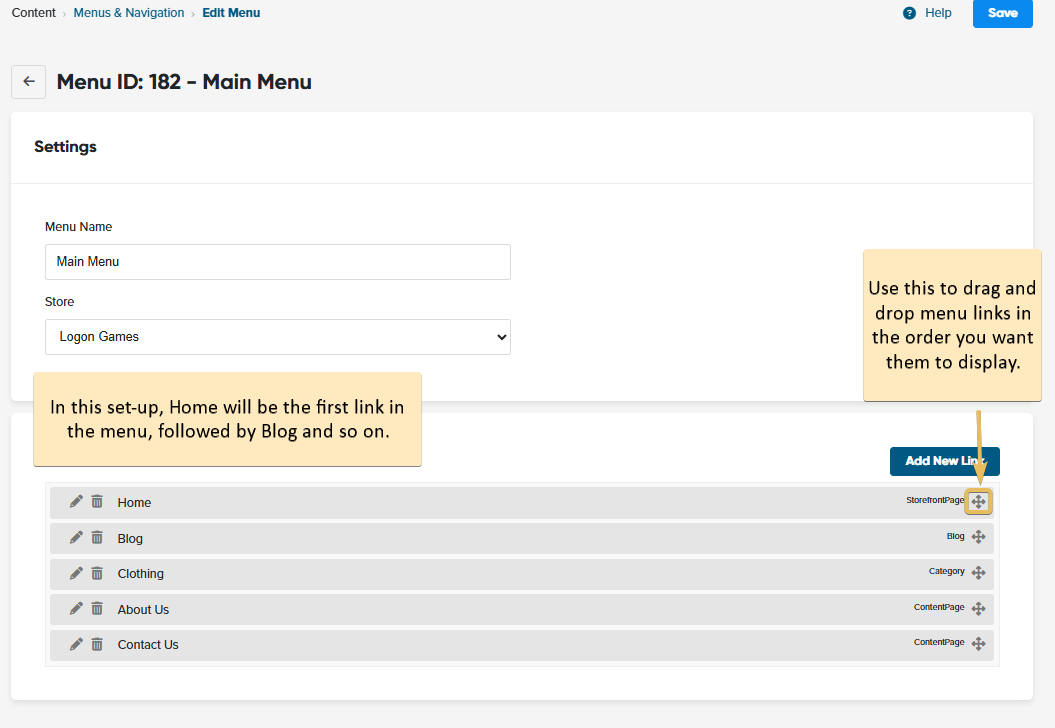The image size is (1055, 728).
Task: Click the StorefrontPage type label
Action: (935, 500)
